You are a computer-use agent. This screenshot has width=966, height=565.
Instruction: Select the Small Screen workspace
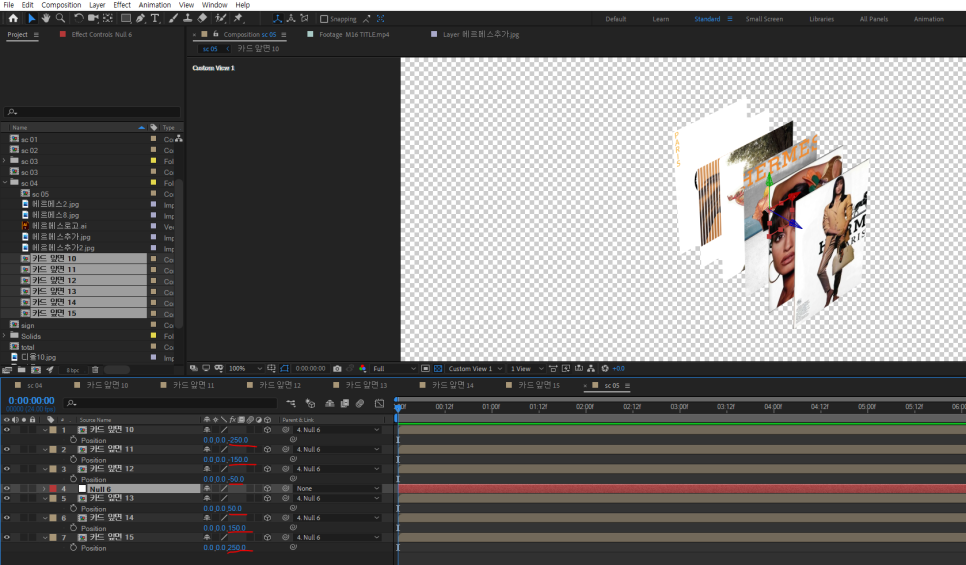point(764,19)
